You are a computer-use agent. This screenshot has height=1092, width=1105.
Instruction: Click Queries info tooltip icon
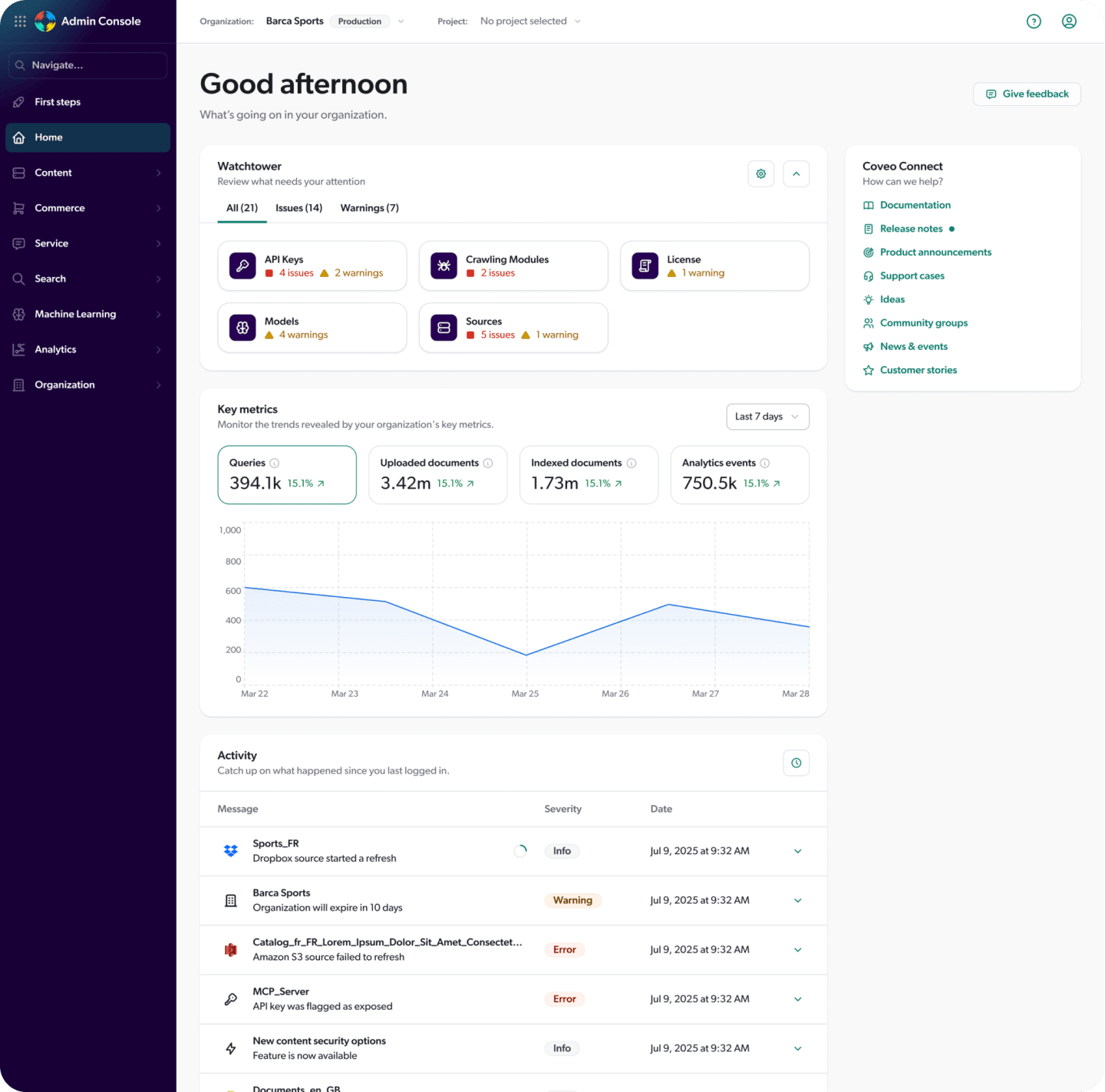pos(275,463)
